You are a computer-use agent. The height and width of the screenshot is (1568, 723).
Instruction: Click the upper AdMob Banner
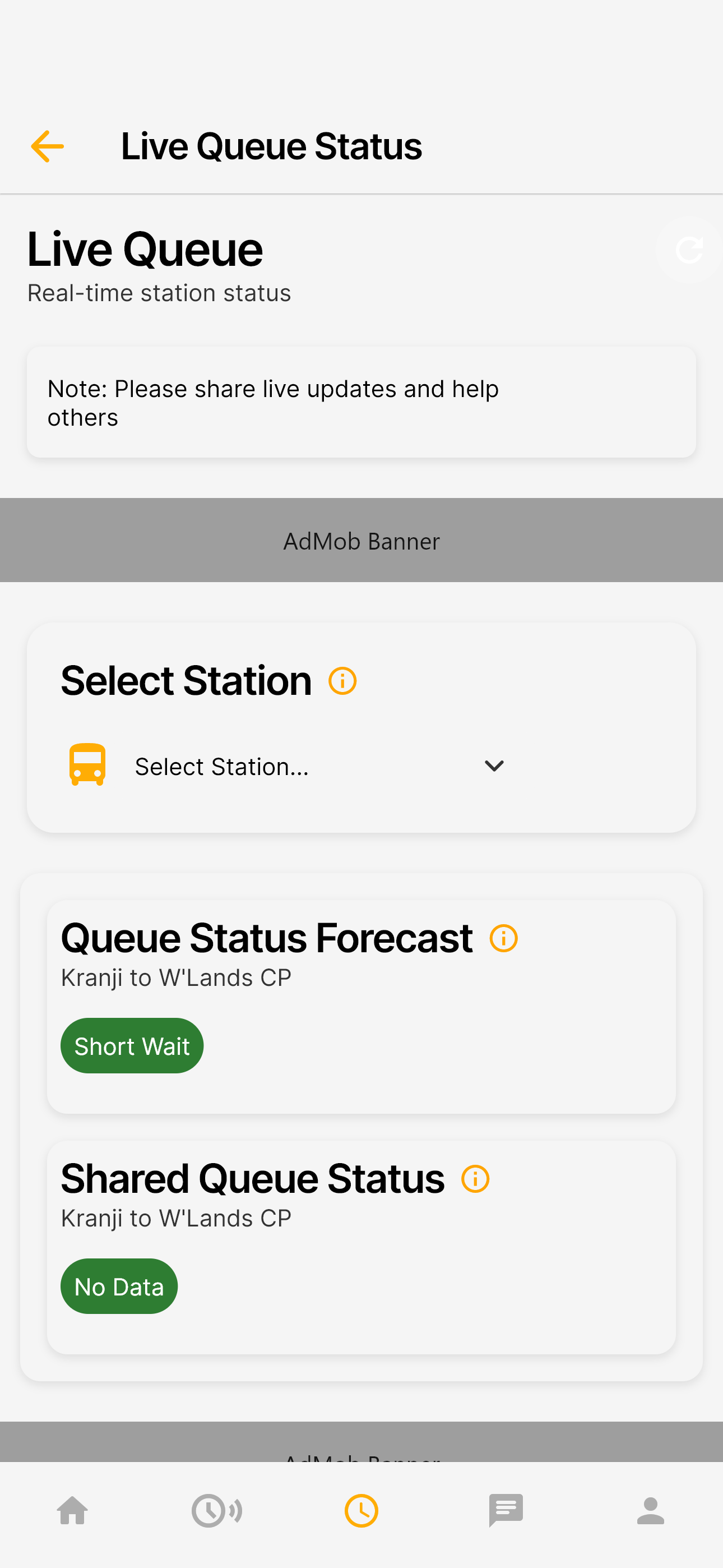361,540
